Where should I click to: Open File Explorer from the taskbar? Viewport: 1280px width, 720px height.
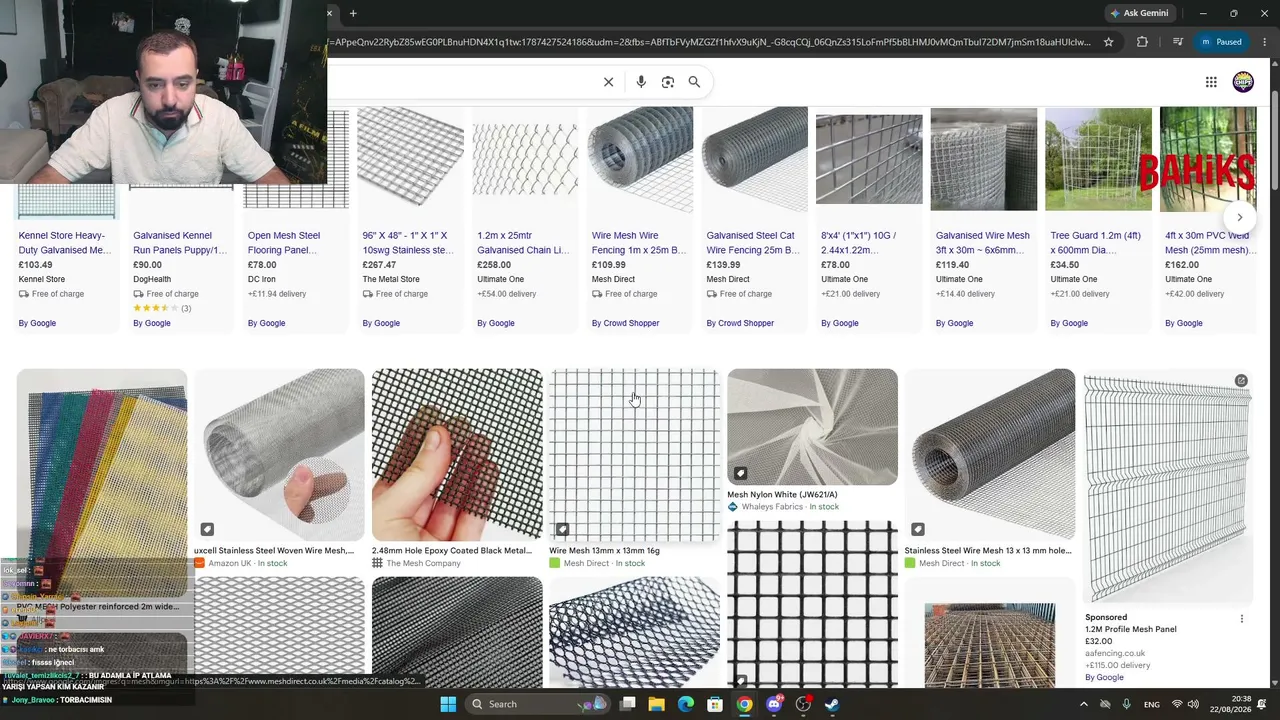point(656,704)
